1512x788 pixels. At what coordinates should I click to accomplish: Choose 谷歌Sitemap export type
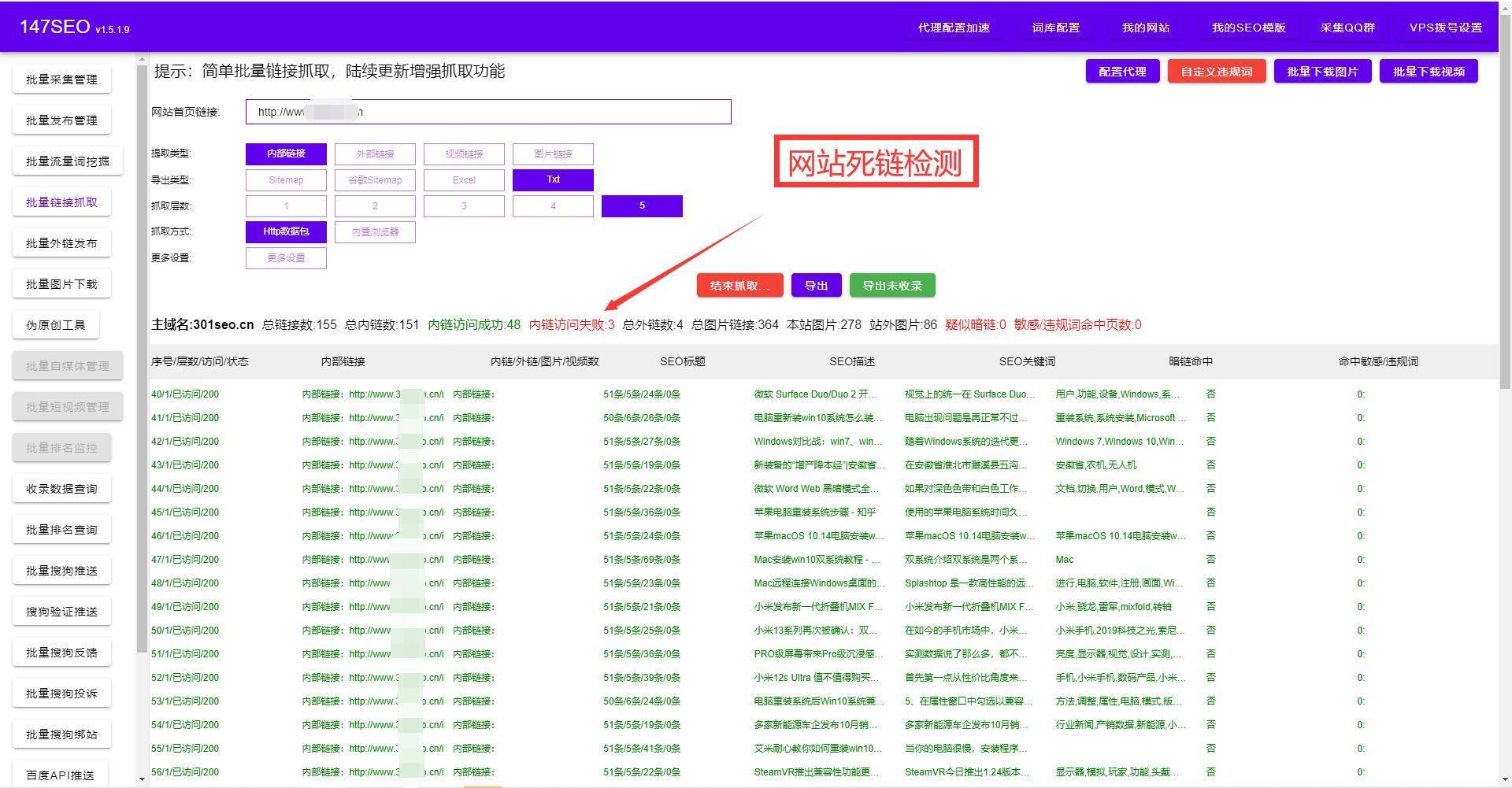coord(375,180)
